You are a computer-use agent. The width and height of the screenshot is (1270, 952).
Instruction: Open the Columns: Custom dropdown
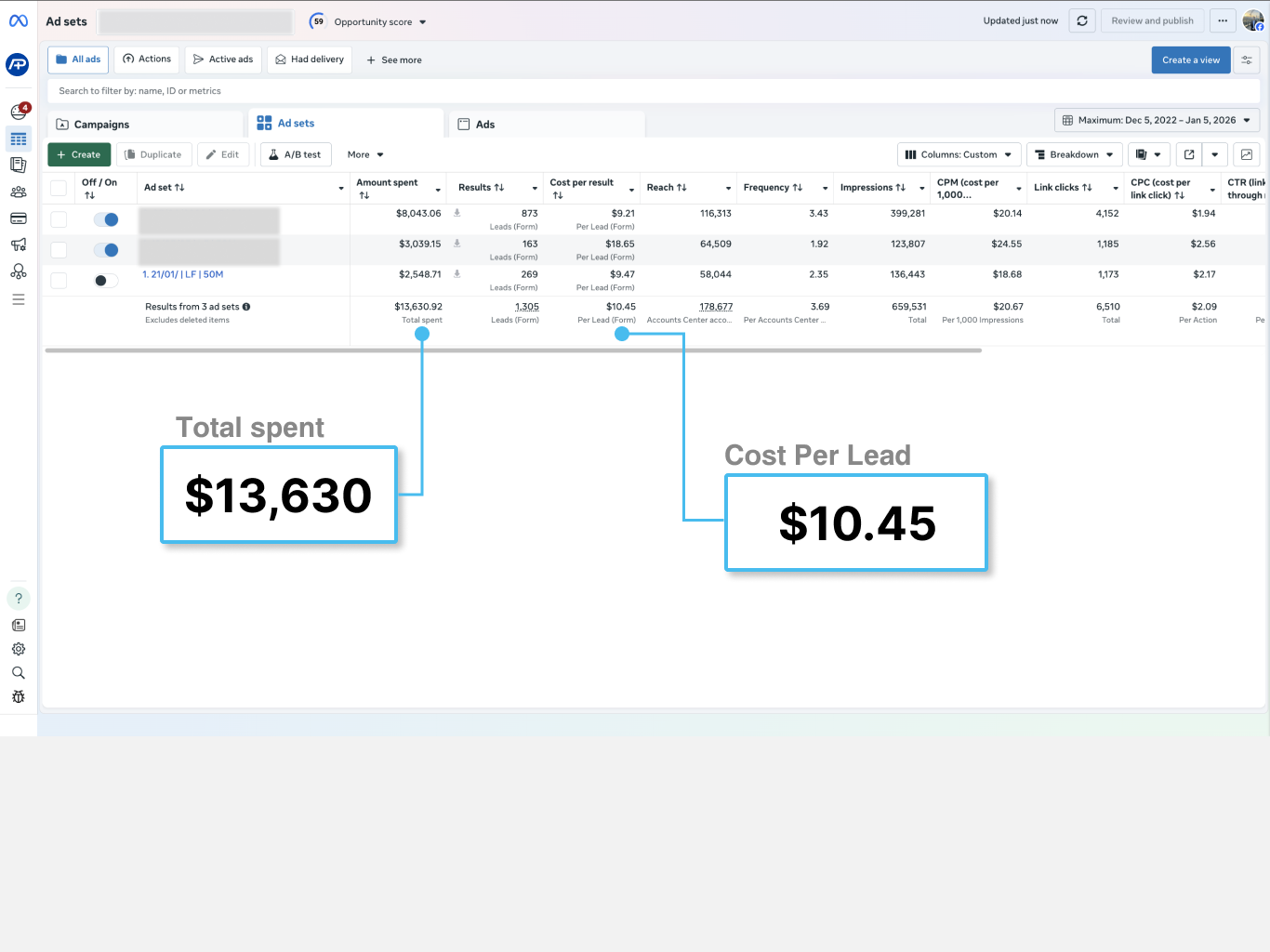(959, 155)
